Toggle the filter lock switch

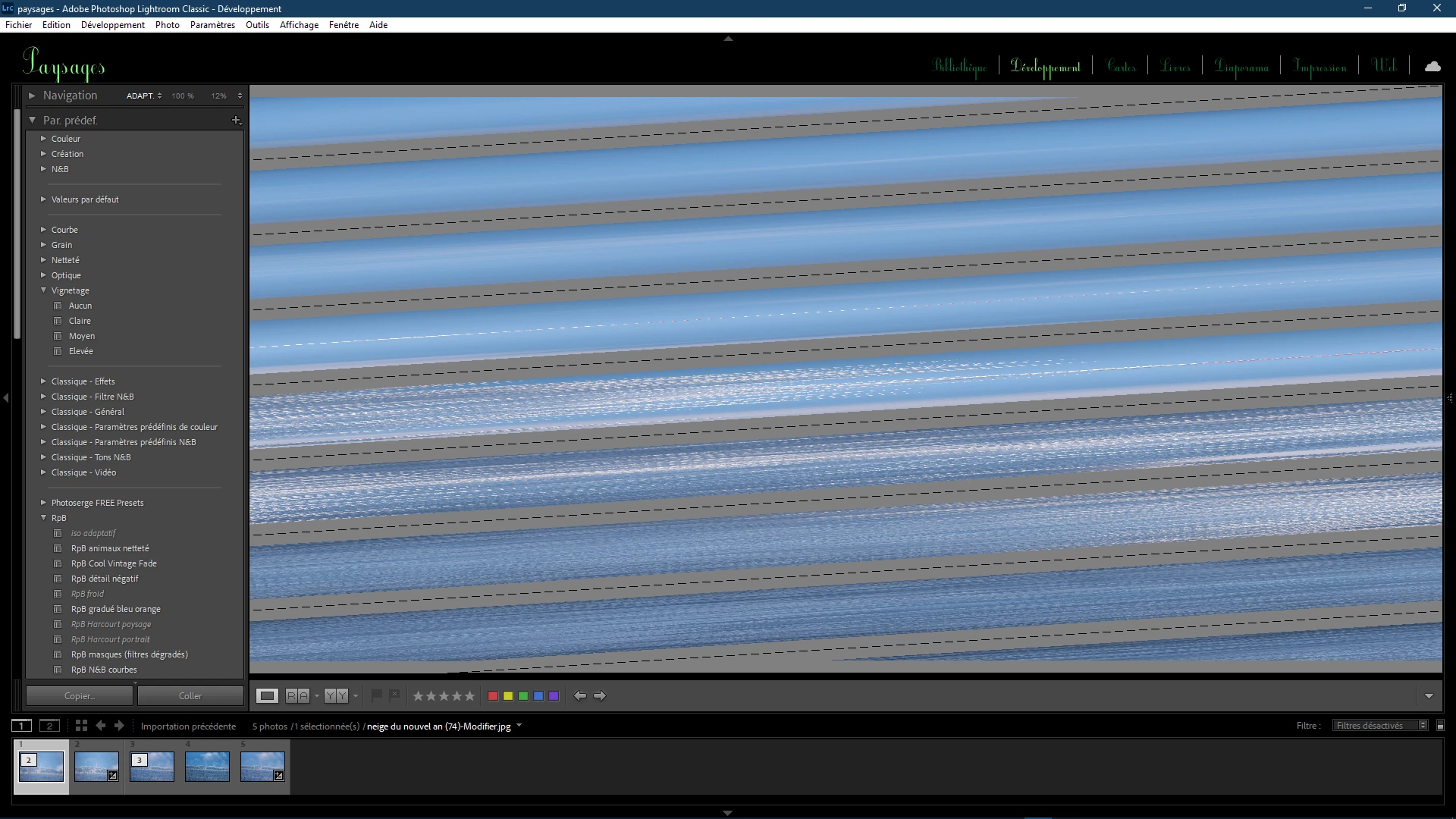click(x=1440, y=726)
